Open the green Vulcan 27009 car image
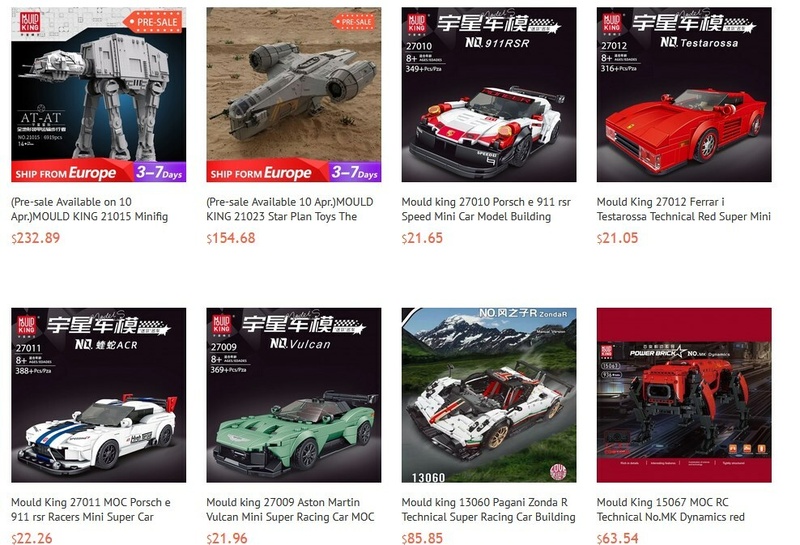Viewport: 800px width, 545px height. [x=294, y=395]
